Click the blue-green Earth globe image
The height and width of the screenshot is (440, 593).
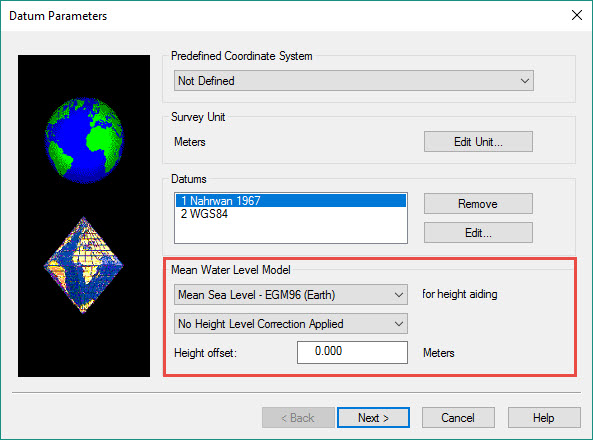(84, 140)
